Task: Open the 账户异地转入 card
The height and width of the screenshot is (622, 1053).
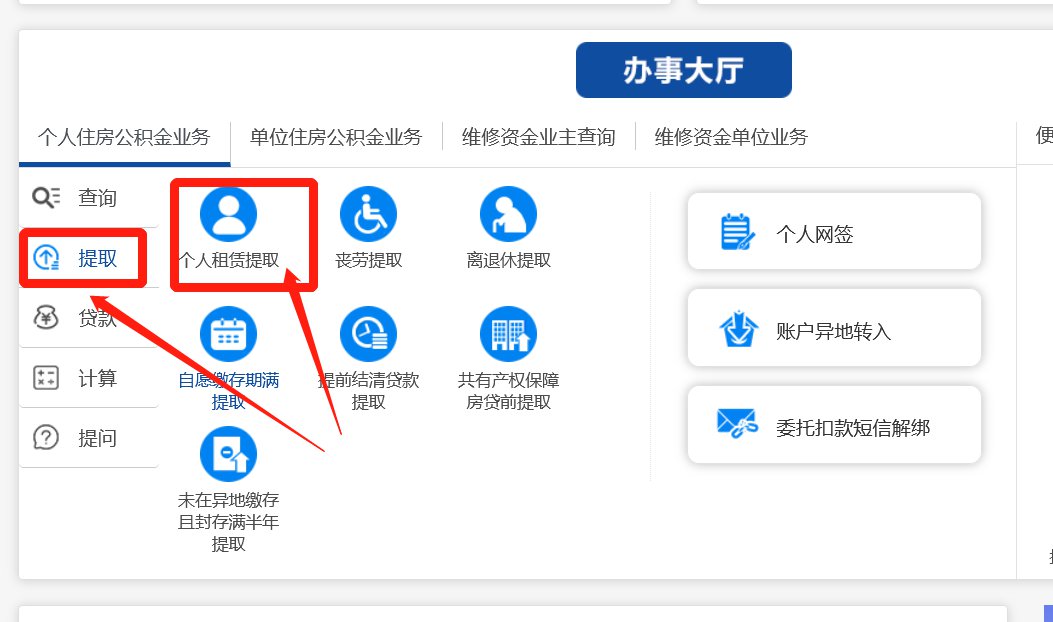Action: tap(834, 328)
